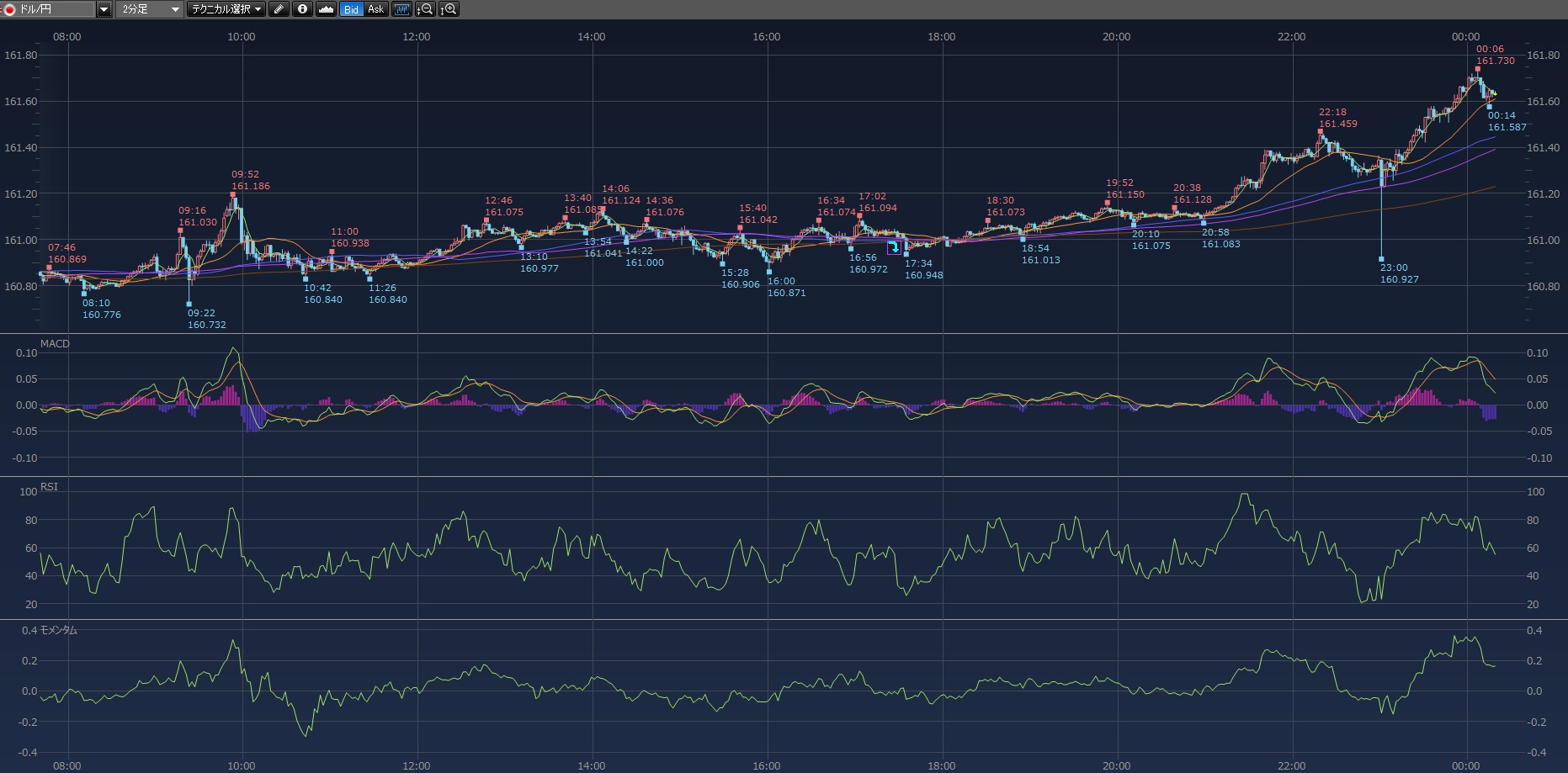This screenshot has height=773, width=1568.
Task: Click the モメンタム panel label
Action: point(58,630)
